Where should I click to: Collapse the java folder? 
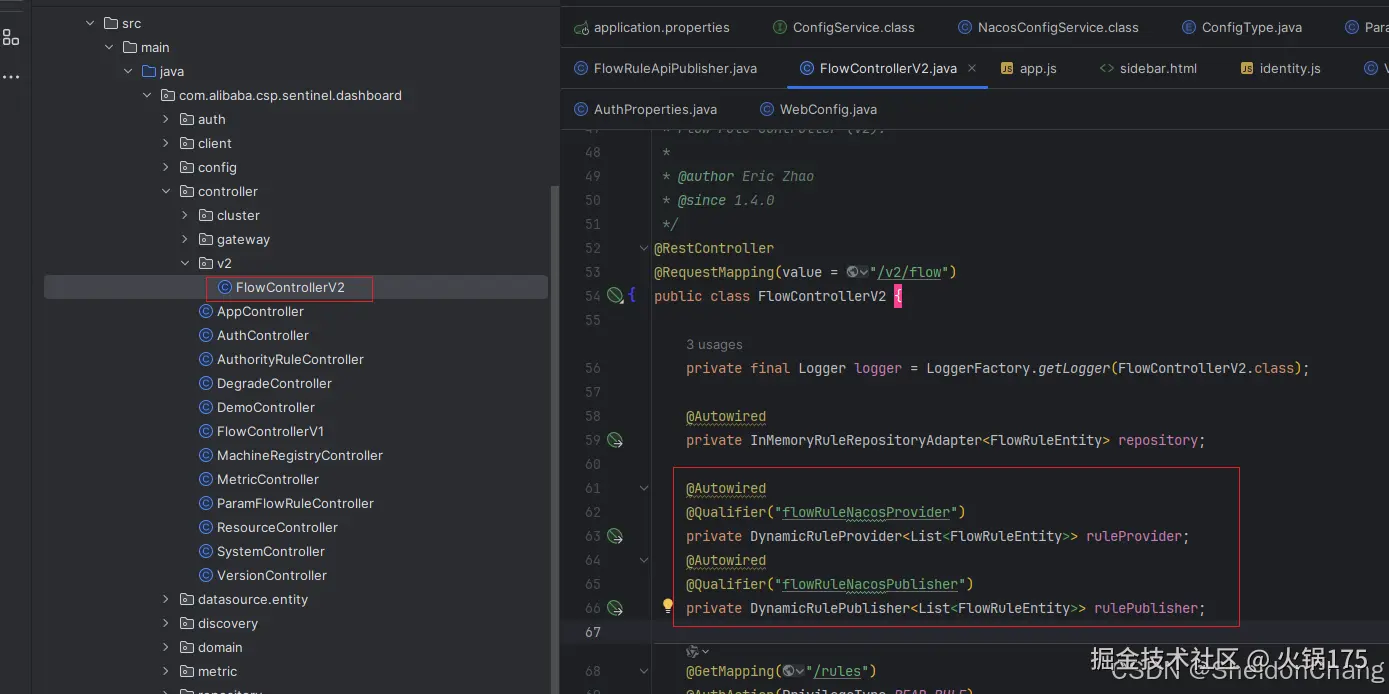(x=128, y=71)
